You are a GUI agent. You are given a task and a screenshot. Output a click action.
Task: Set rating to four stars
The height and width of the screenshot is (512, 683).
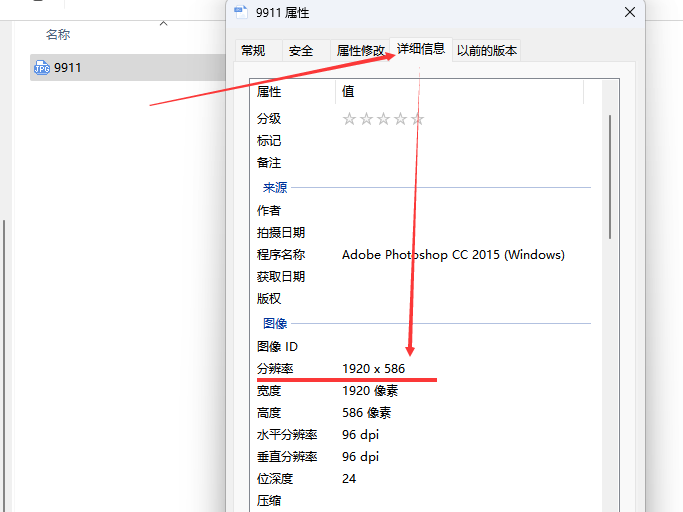pyautogui.click(x=400, y=119)
